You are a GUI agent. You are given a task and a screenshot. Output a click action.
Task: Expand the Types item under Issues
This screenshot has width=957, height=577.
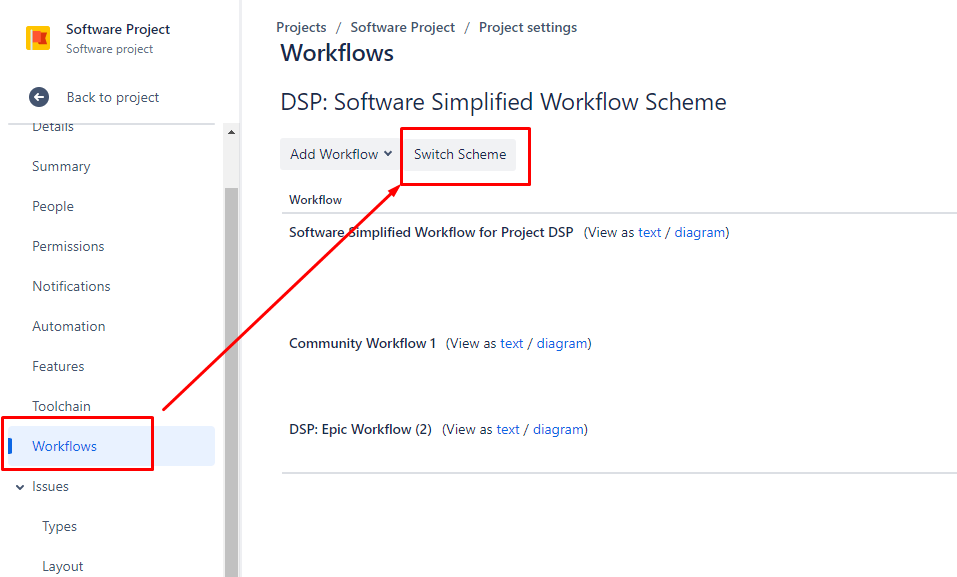pyautogui.click(x=59, y=526)
